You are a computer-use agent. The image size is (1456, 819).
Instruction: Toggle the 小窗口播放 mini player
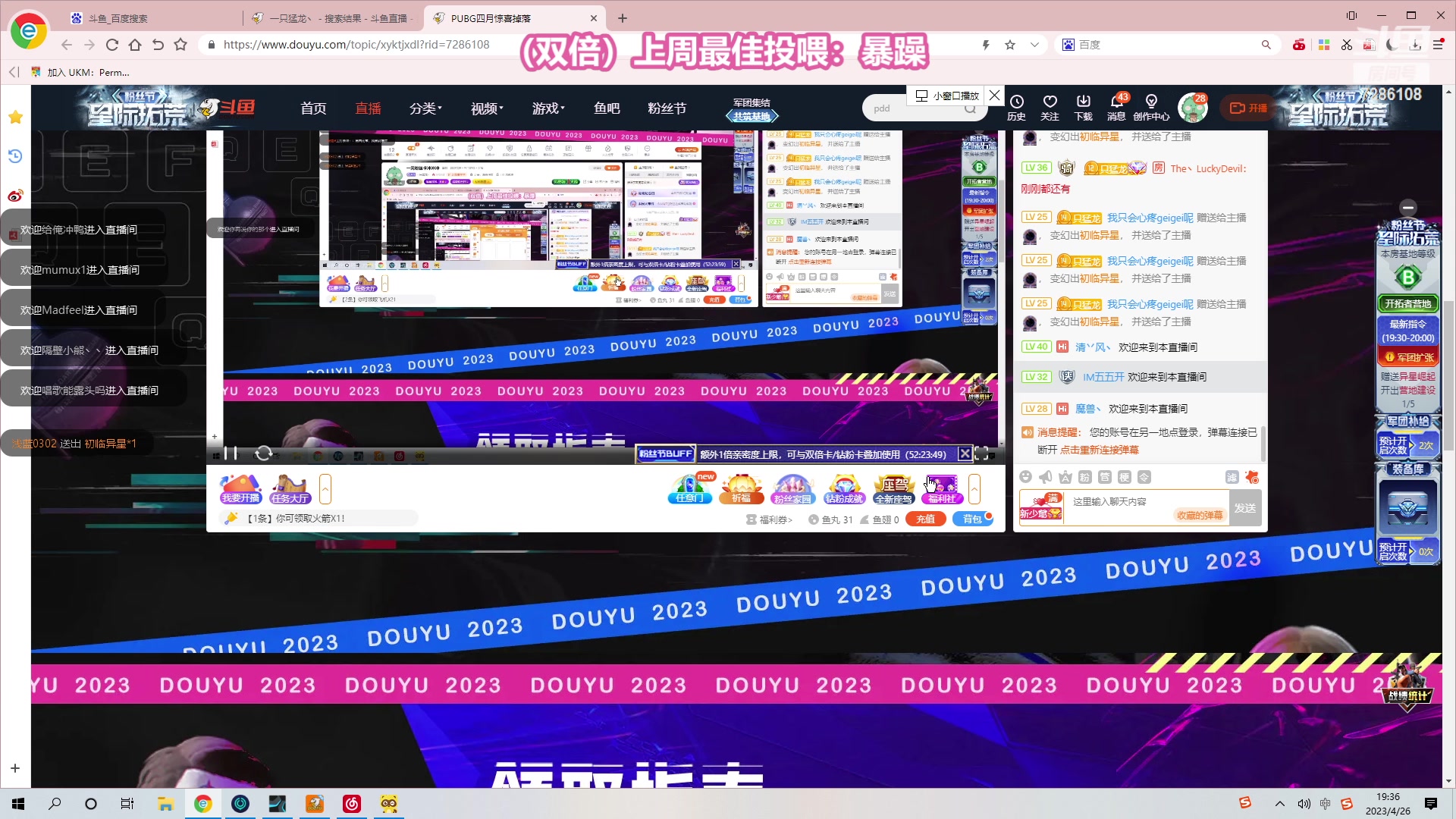click(945, 96)
